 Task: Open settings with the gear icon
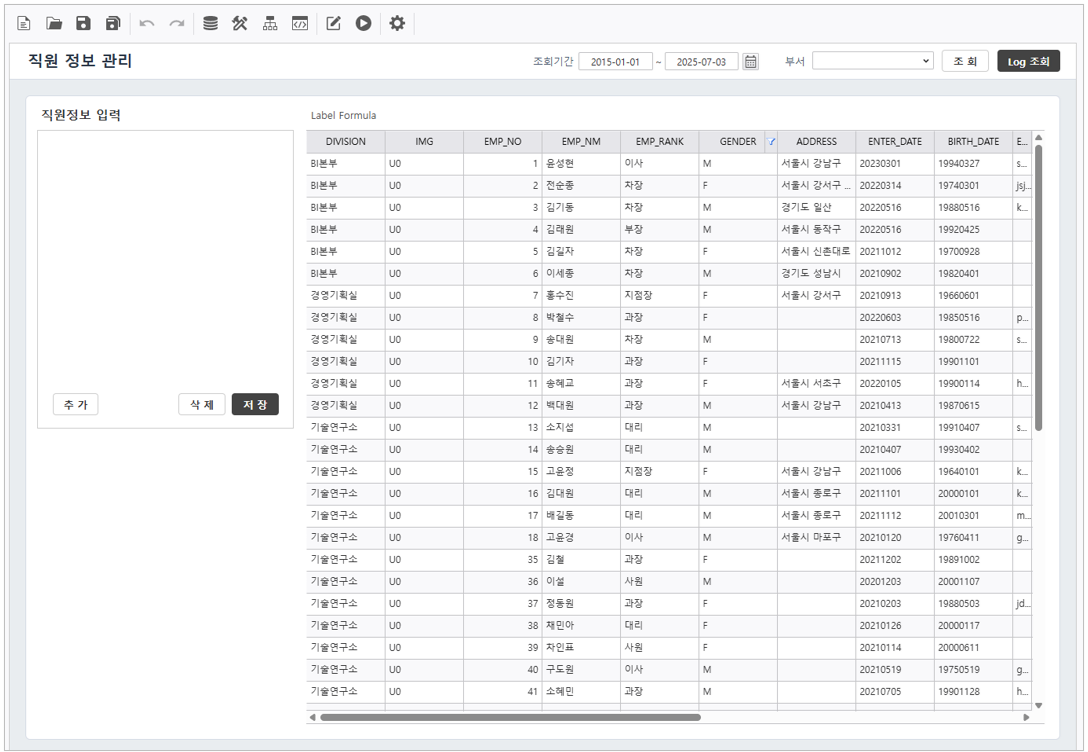pyautogui.click(x=397, y=23)
